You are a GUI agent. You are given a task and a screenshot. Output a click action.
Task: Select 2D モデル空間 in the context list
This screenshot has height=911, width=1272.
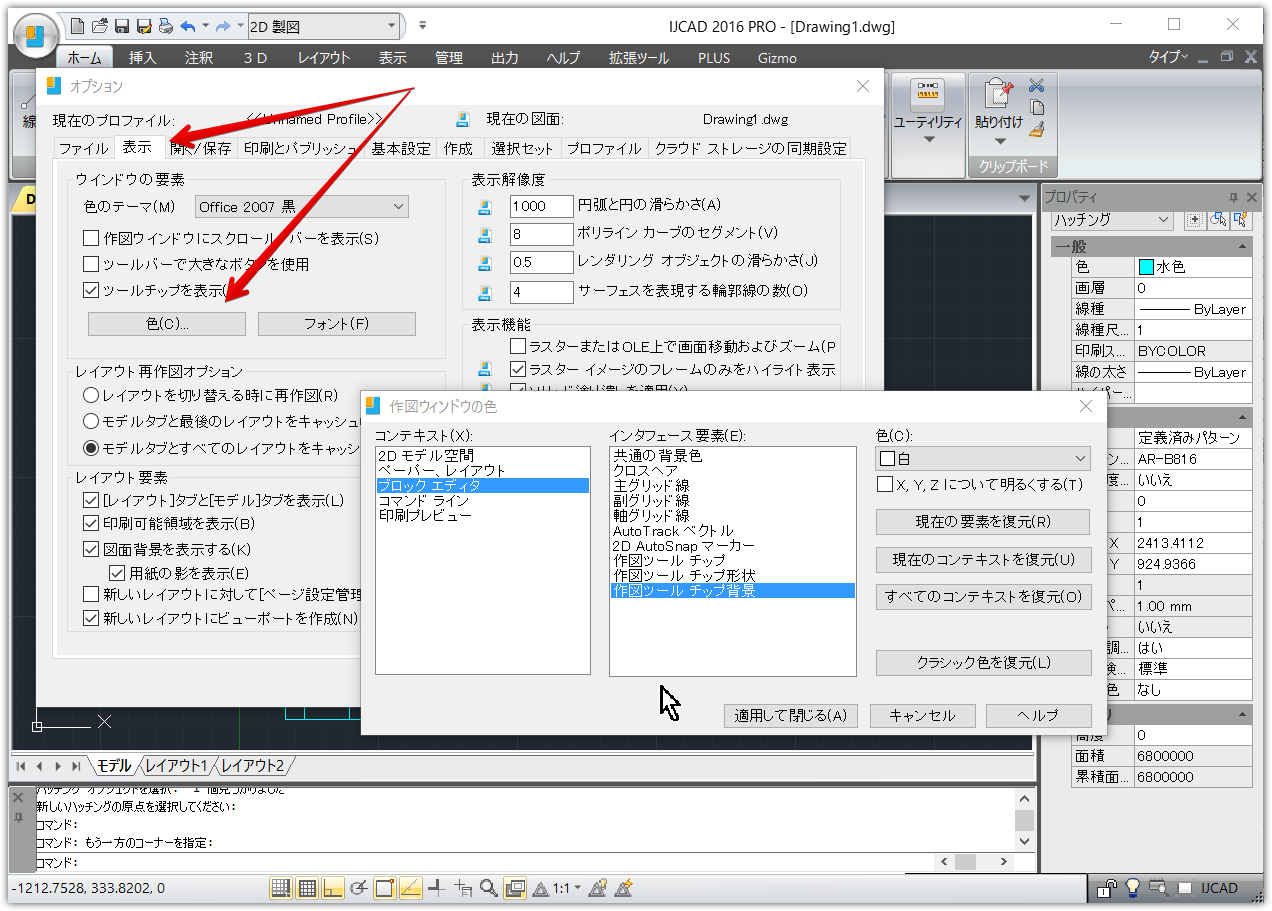click(x=482, y=455)
